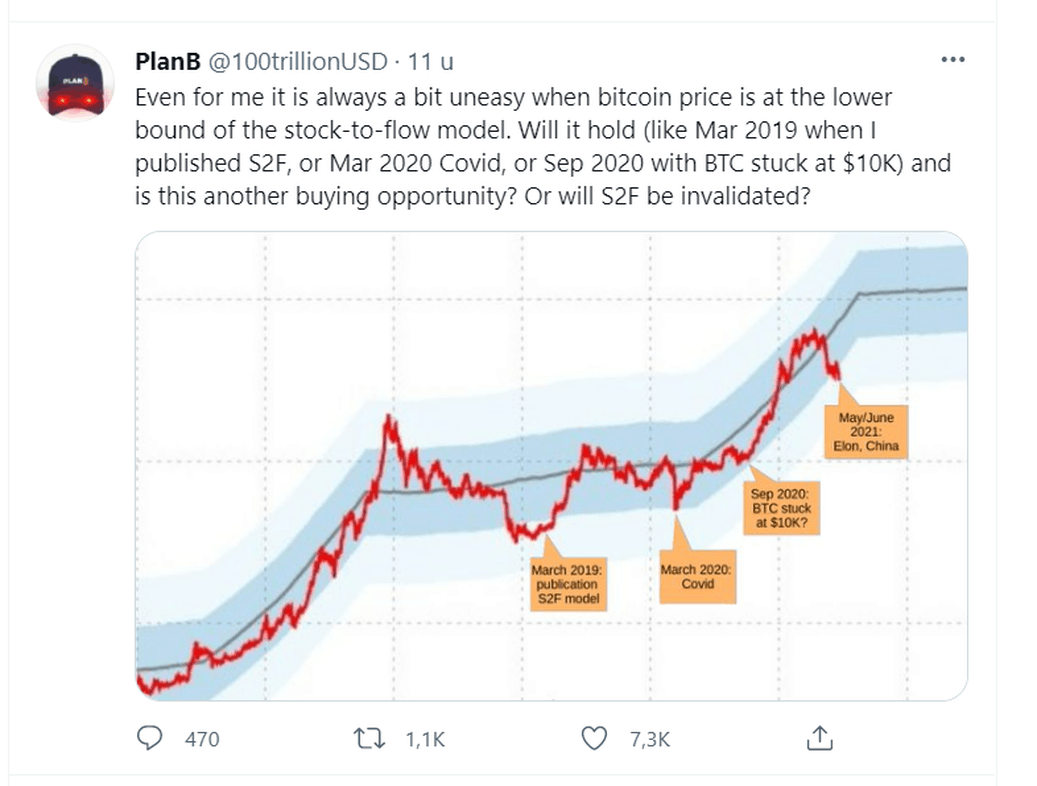Open the tweet via the "11 u" timestamp
Image resolution: width=1037 pixels, height=786 pixels.
click(431, 62)
